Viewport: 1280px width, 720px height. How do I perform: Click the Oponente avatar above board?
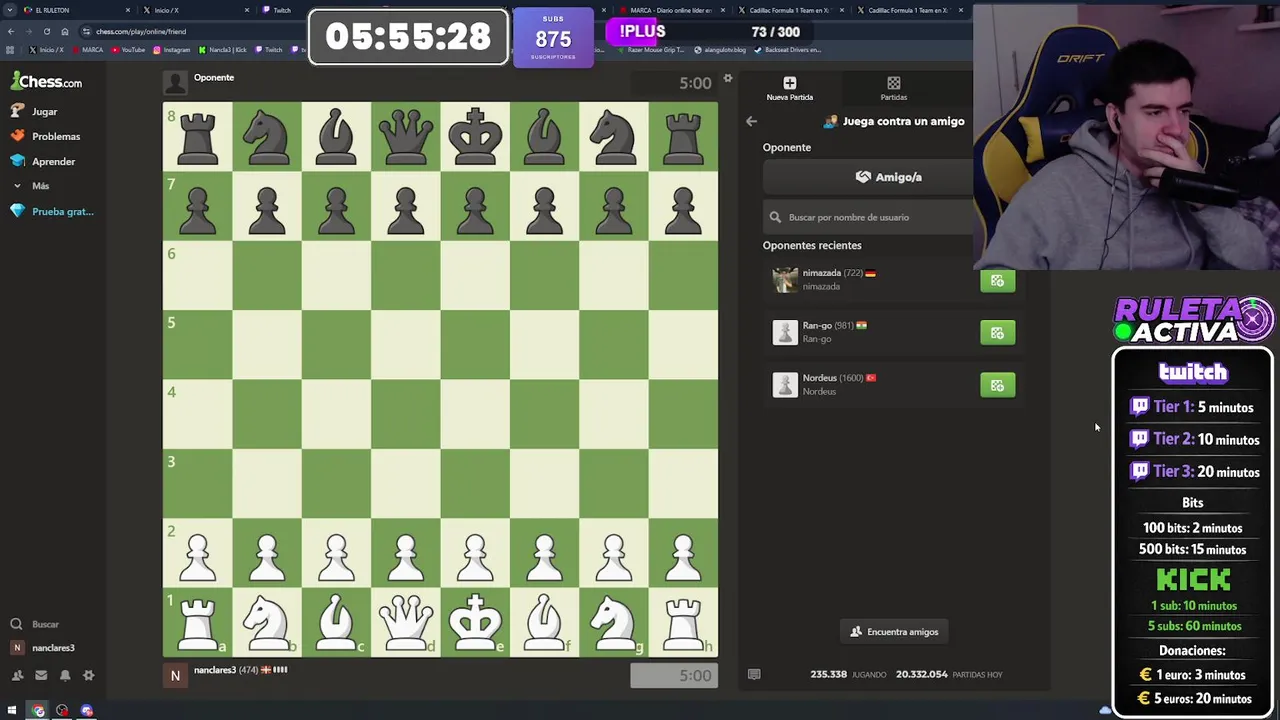coord(175,82)
